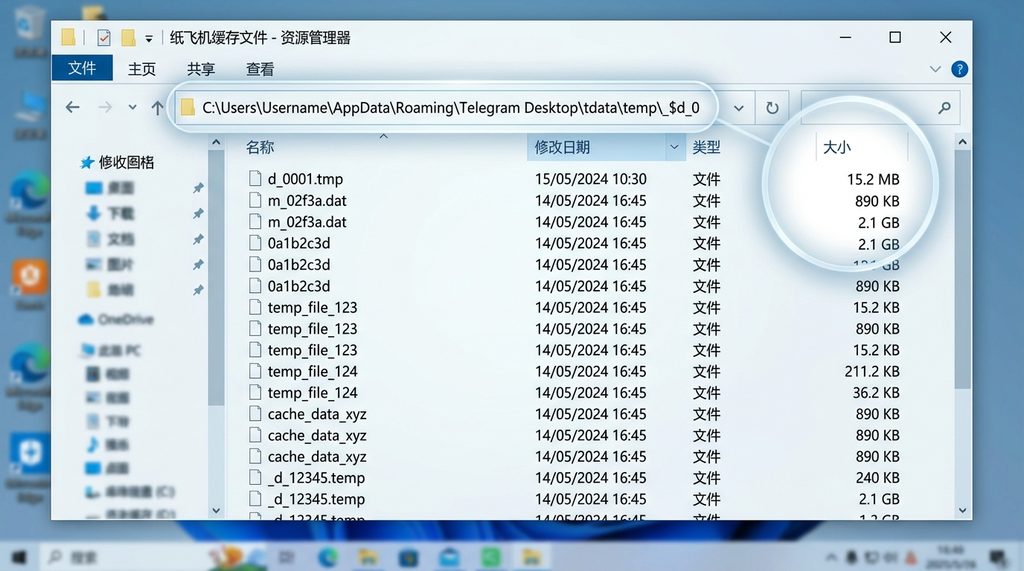
Task: Open the Desktop folder under Quick access
Action: pos(110,188)
